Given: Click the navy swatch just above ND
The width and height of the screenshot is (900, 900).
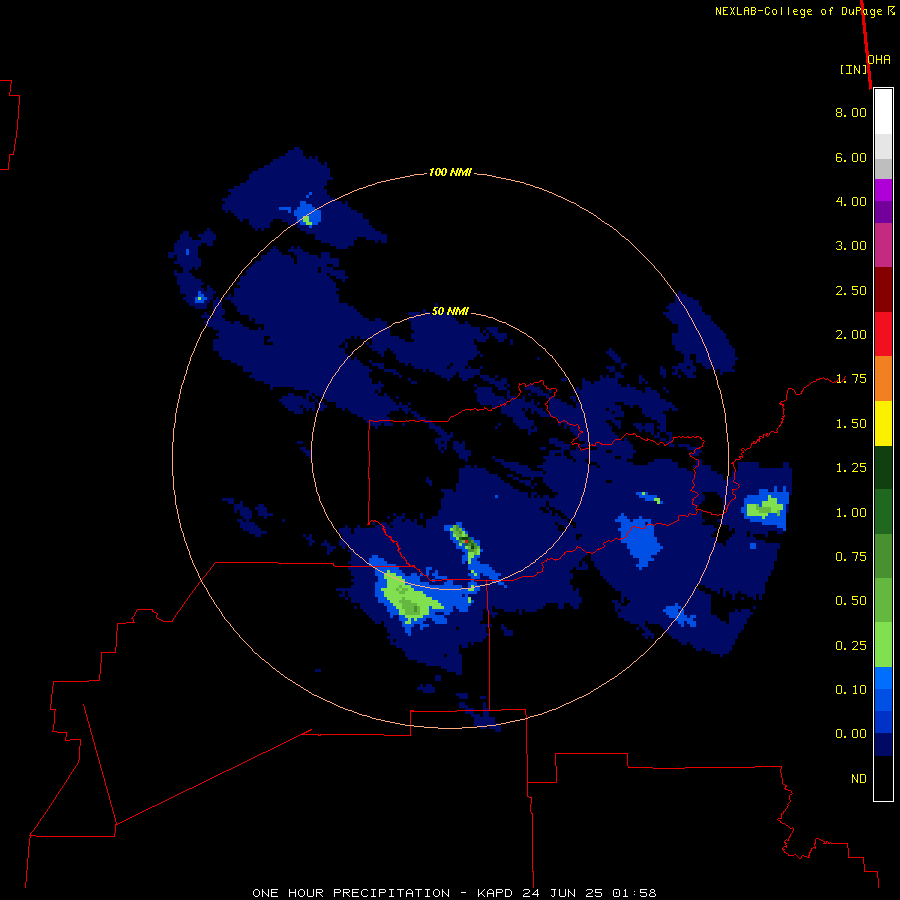Looking at the screenshot, I should tap(883, 745).
